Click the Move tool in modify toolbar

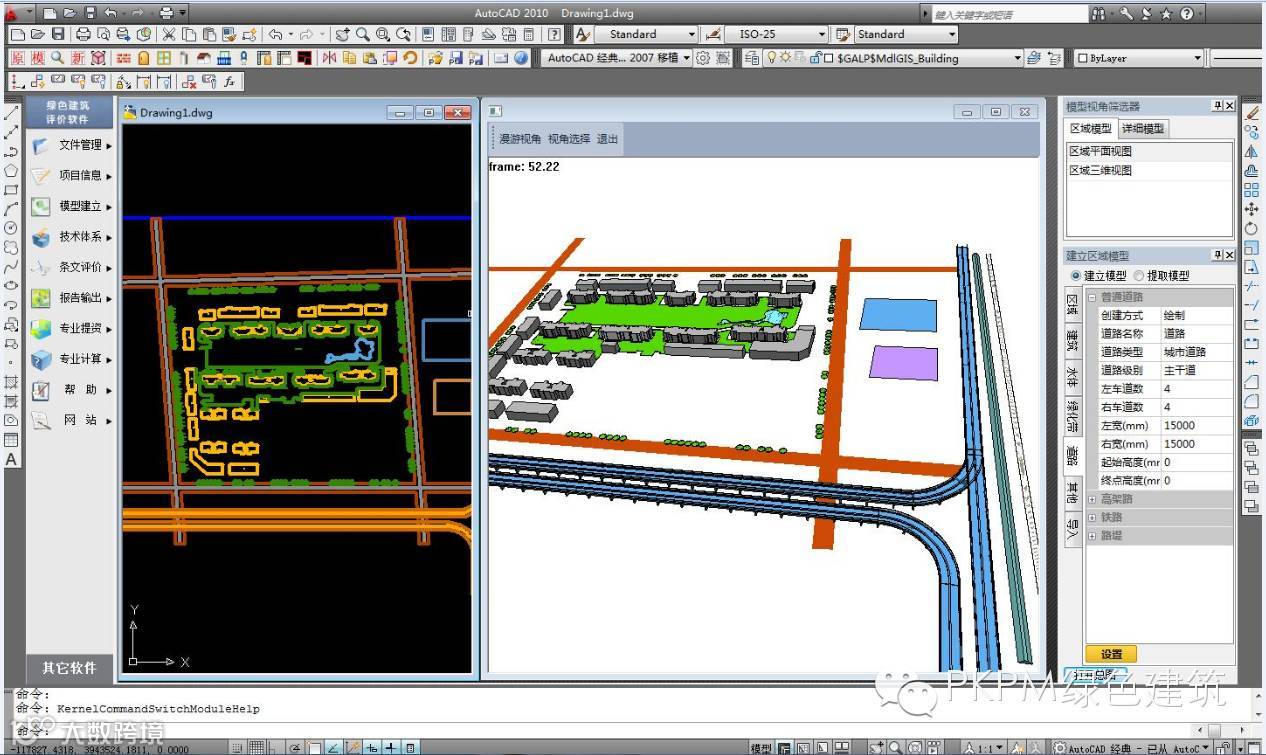[1251, 209]
